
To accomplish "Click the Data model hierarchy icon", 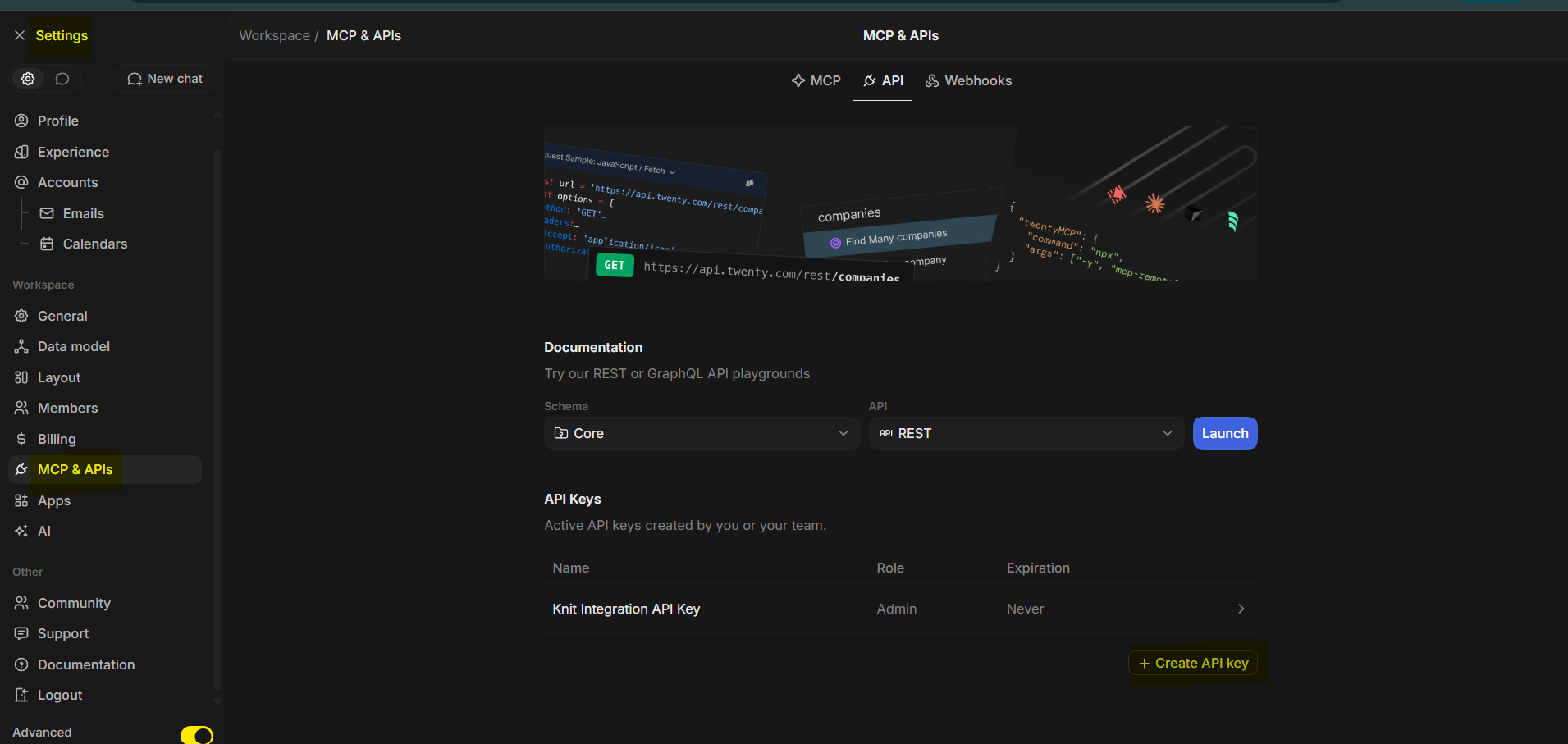I will [x=21, y=346].
